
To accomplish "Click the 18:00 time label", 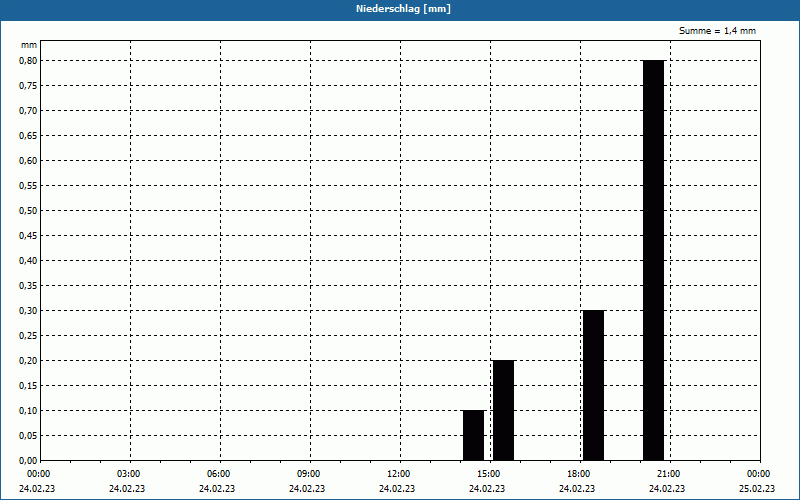I will [579, 474].
